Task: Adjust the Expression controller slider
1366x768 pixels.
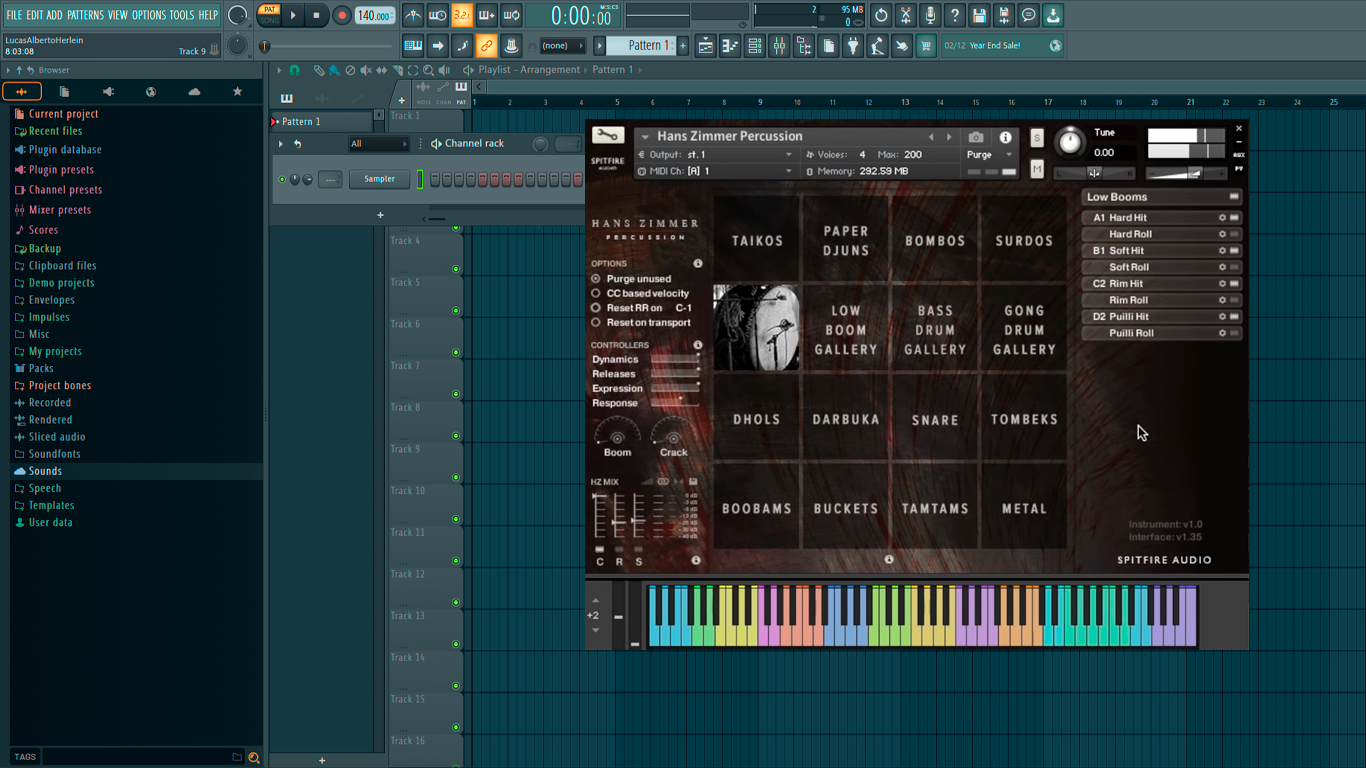Action: pyautogui.click(x=675, y=389)
